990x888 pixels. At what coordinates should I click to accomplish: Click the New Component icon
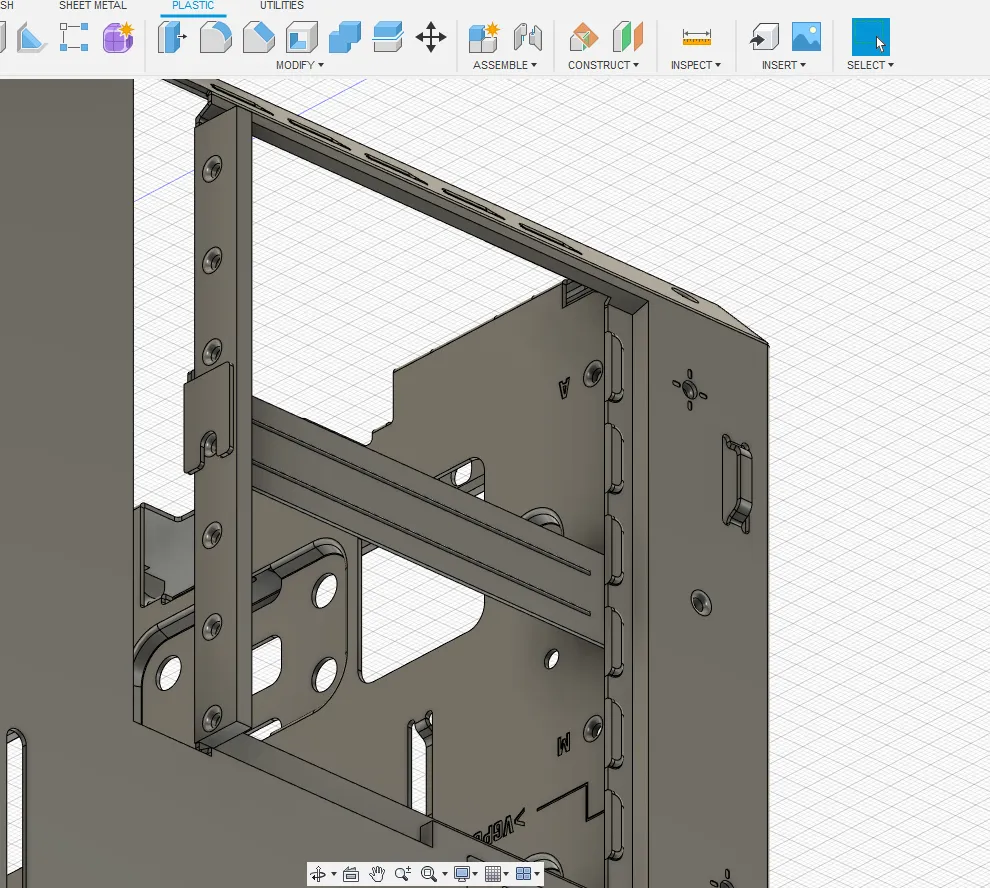(484, 37)
